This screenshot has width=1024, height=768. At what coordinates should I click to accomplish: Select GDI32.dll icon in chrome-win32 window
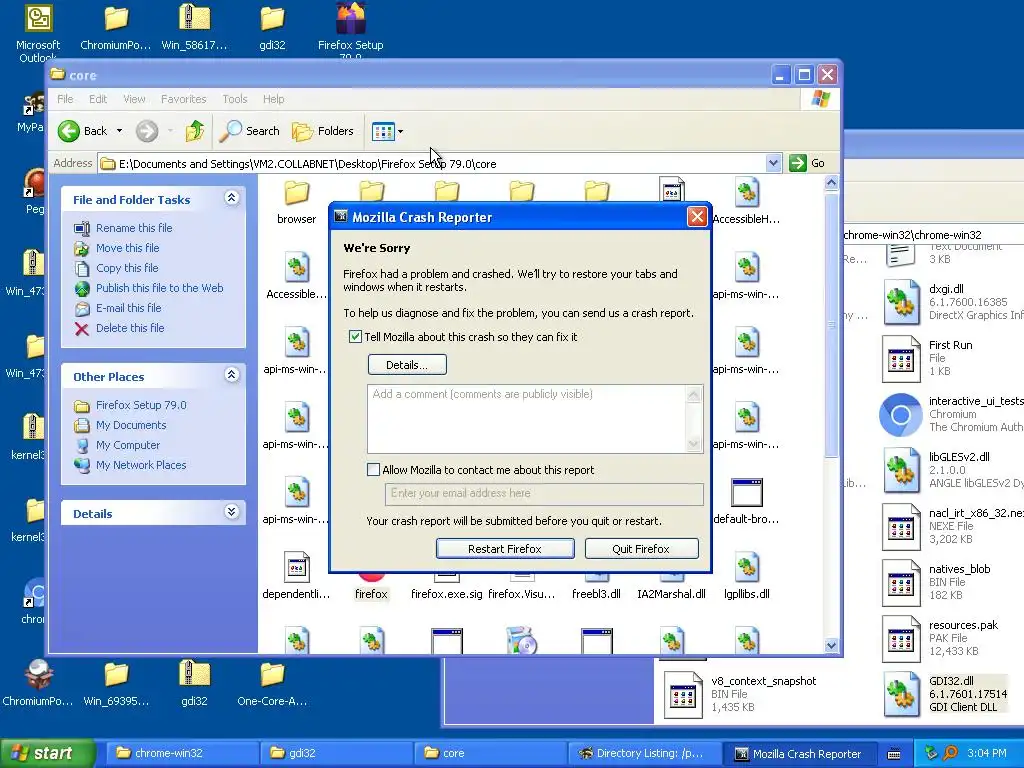[901, 694]
